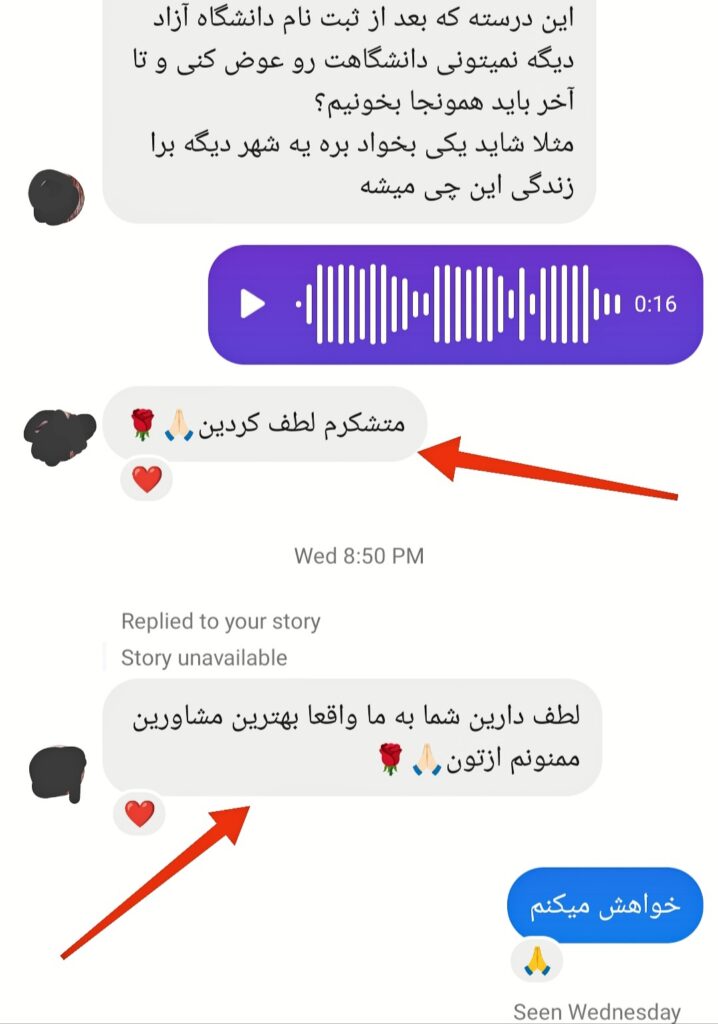Tap the rose emoji in the متشکرم message
718x1024 pixels.
click(x=142, y=424)
